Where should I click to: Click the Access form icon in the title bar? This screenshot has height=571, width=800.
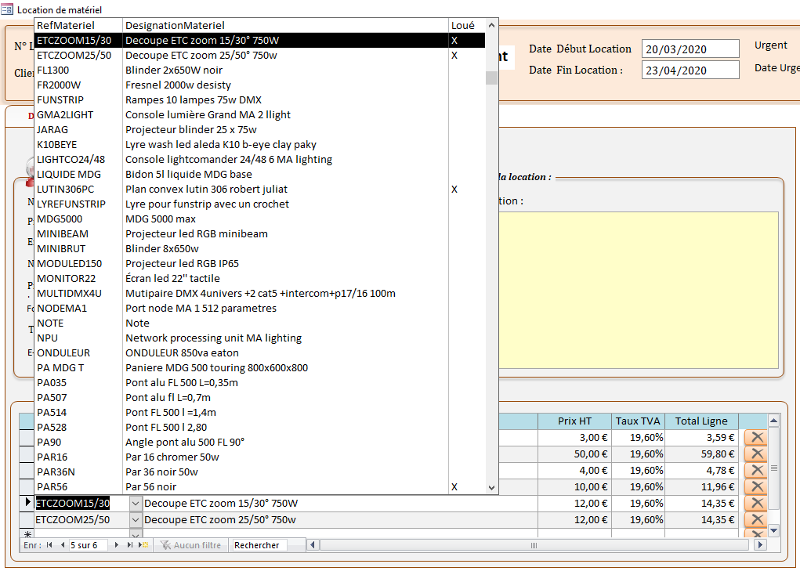pyautogui.click(x=7, y=9)
